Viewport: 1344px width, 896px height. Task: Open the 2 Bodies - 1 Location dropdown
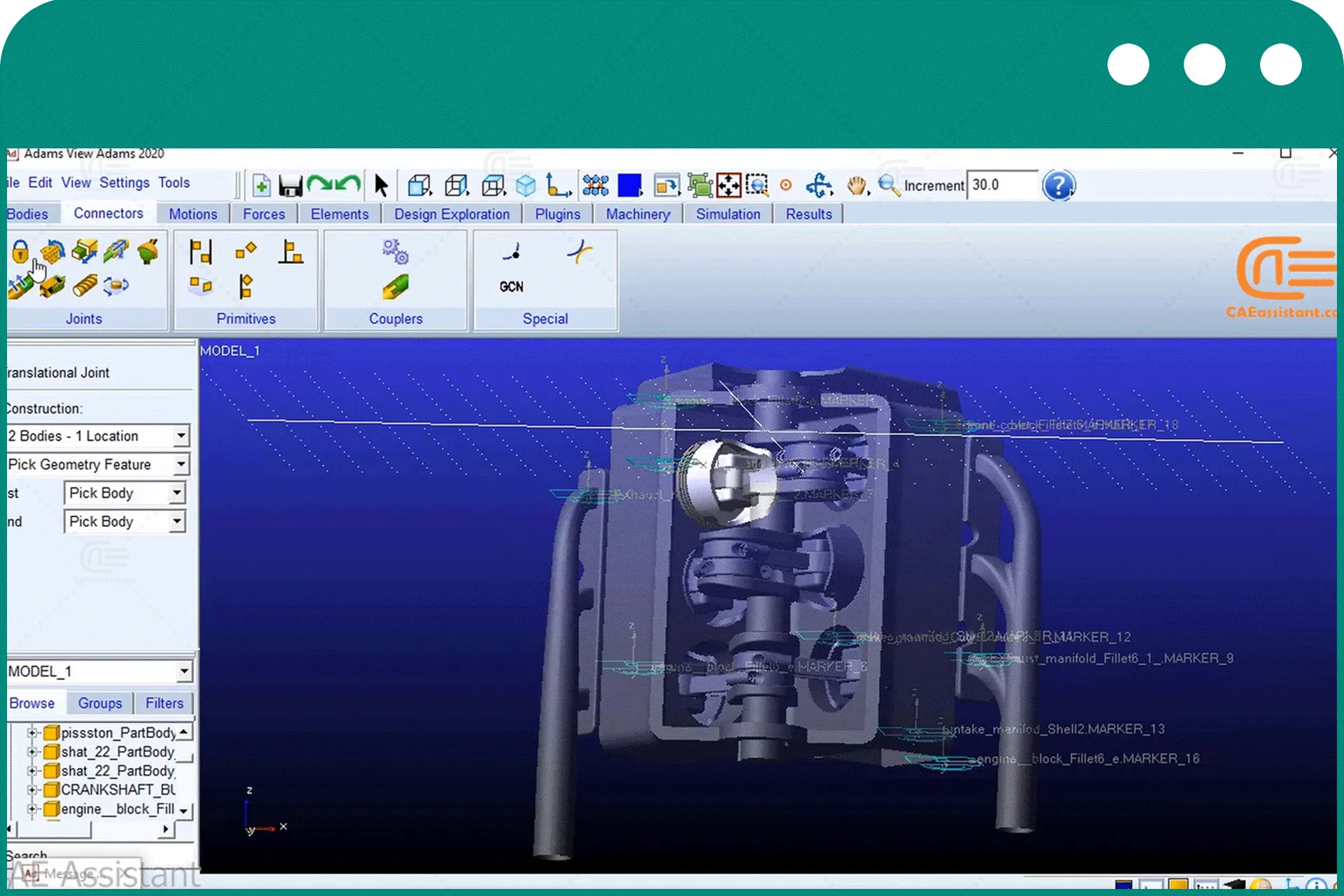(x=181, y=436)
